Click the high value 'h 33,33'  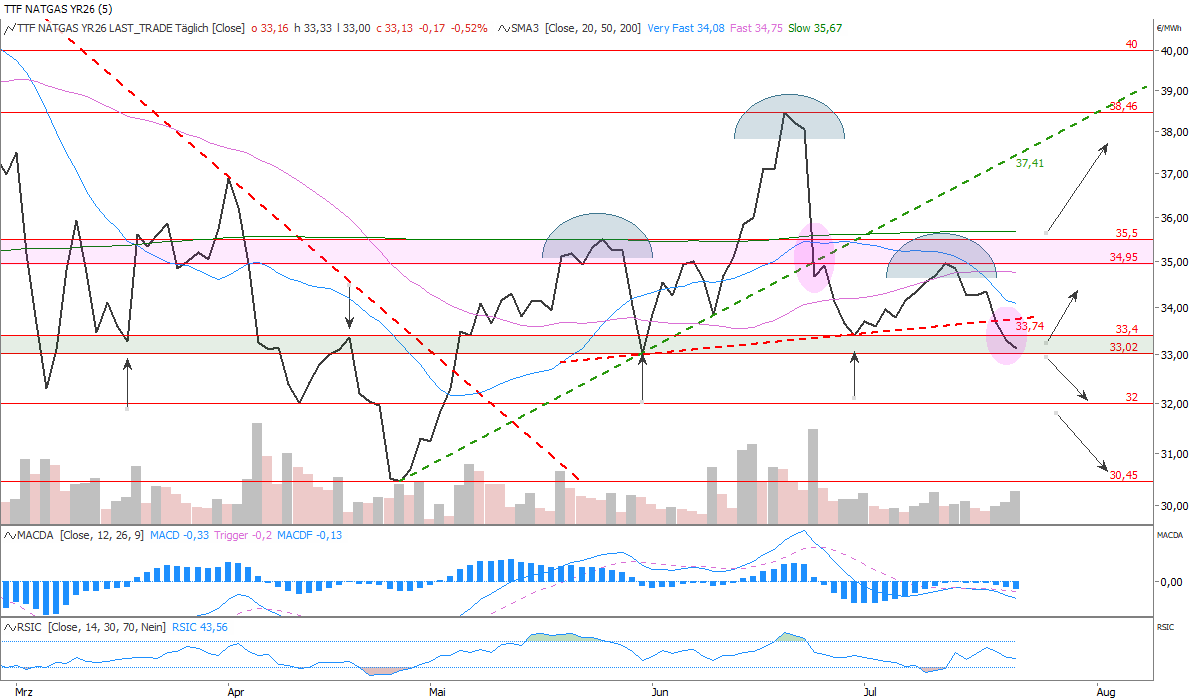click(x=315, y=28)
